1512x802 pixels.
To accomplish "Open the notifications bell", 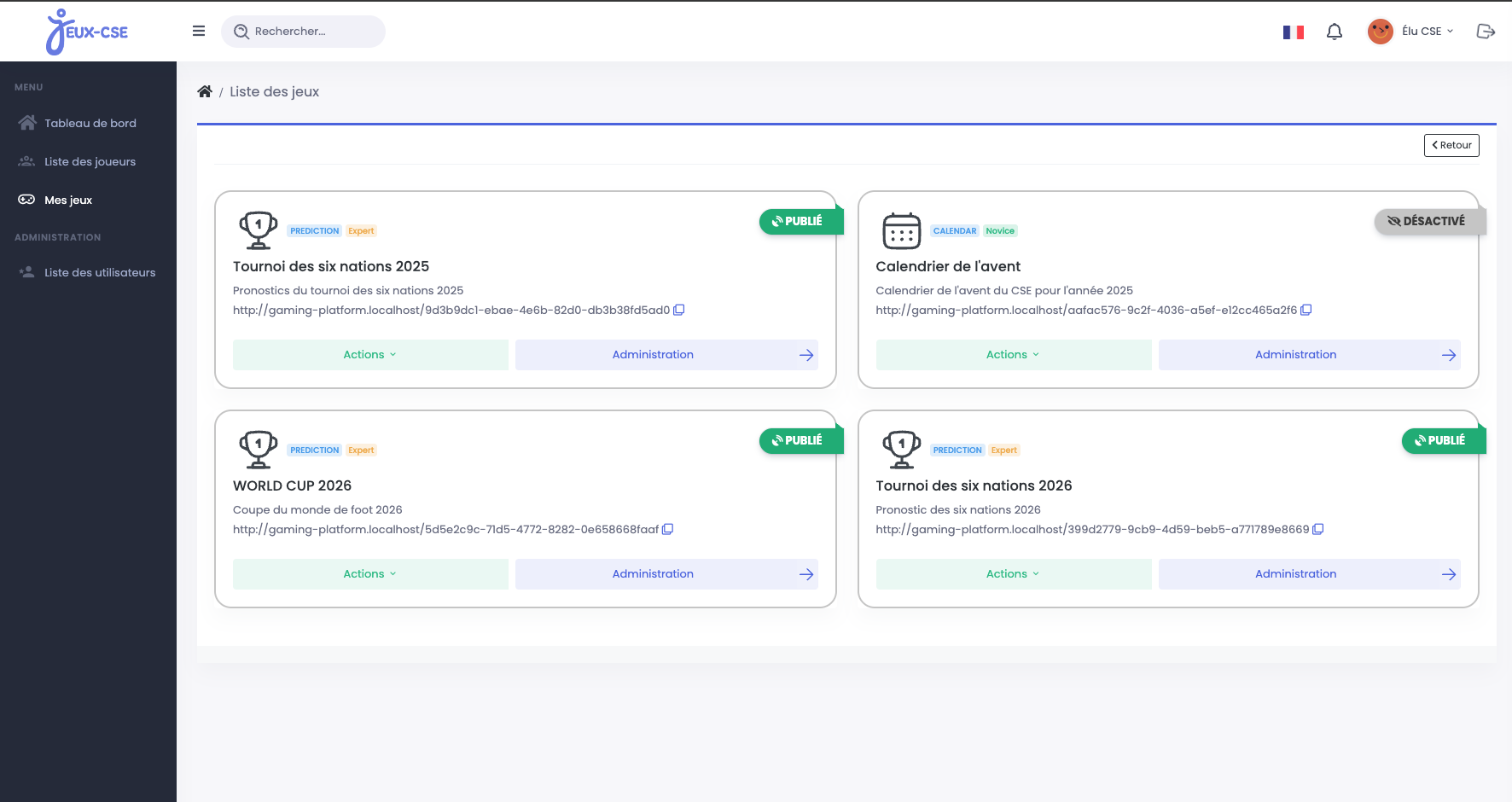I will 1335,32.
